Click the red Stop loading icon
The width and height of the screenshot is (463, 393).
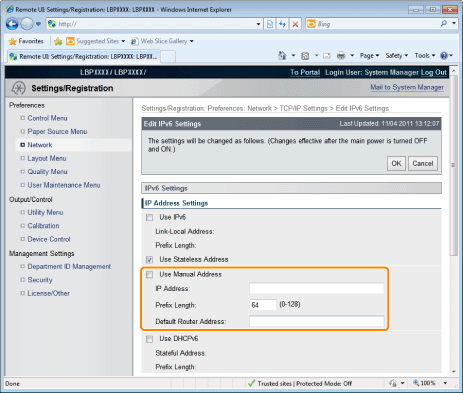[295, 24]
